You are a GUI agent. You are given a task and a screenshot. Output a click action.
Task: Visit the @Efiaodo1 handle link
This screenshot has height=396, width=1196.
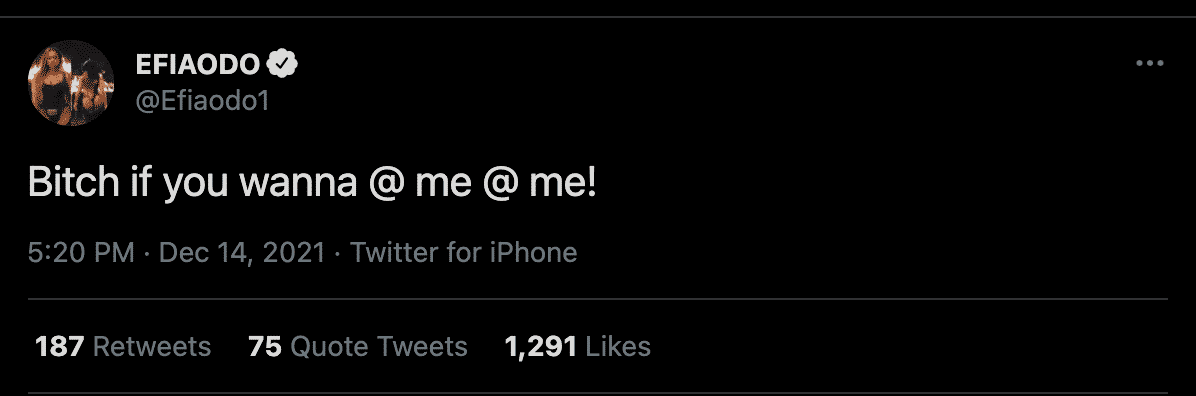click(x=202, y=102)
